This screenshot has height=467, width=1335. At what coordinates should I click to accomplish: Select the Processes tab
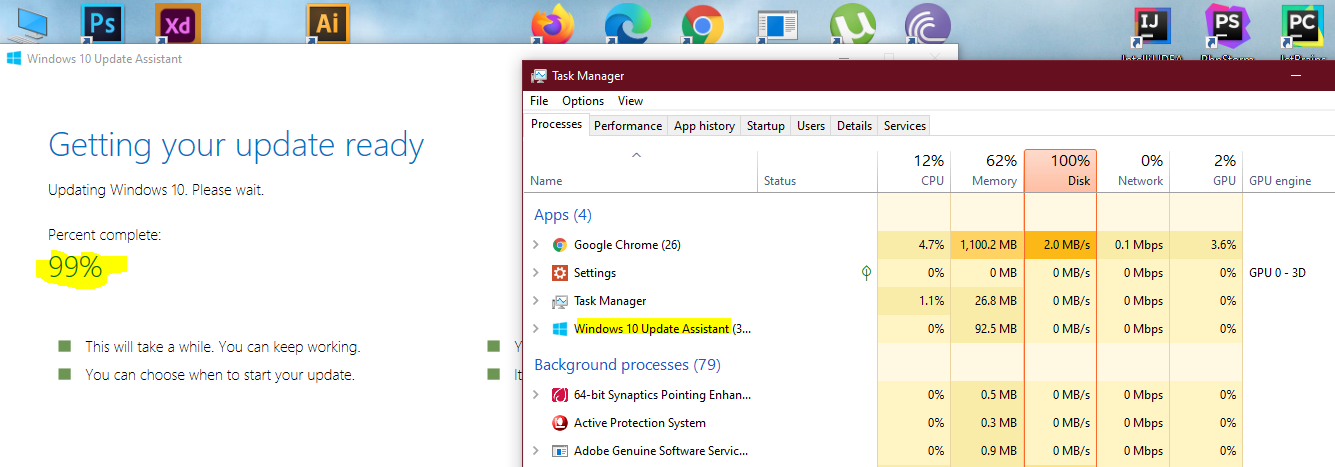(556, 124)
